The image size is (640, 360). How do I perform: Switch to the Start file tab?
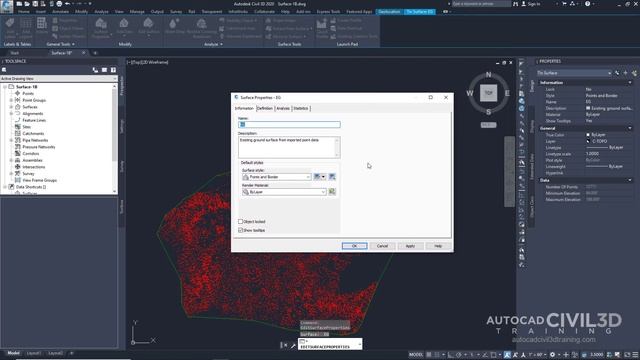(15, 53)
